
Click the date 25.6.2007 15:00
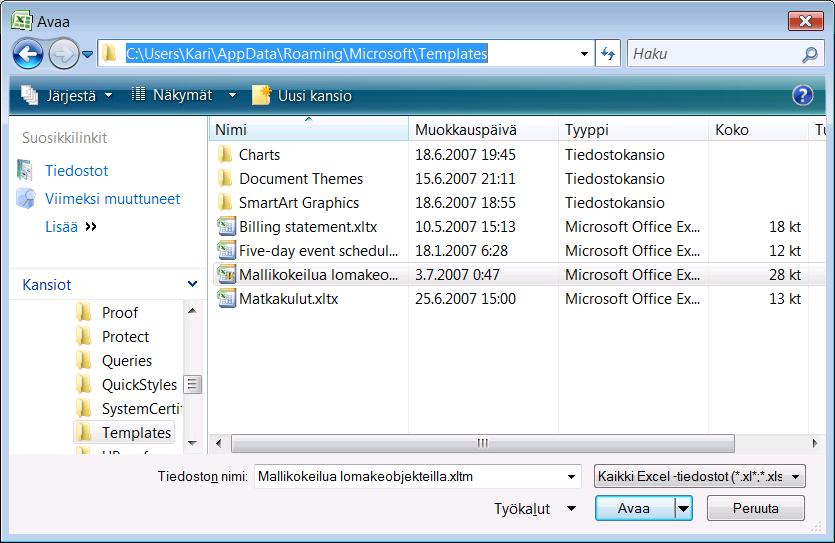pos(465,299)
